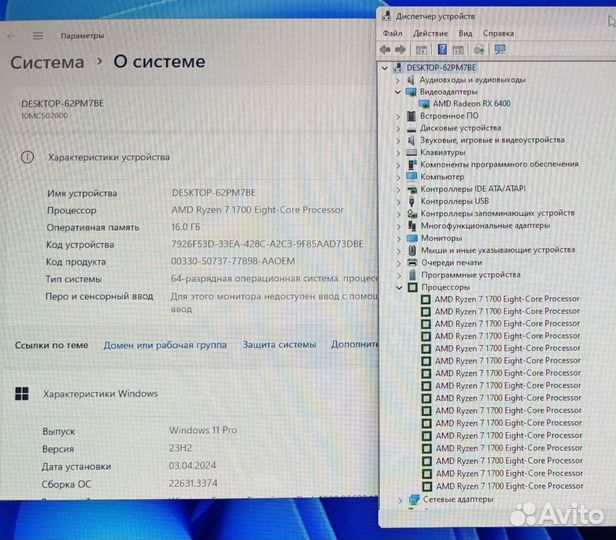Image resolution: width=616 pixels, height=540 pixels.
Task: Open hamburger navigation menu in Settings
Action: [38, 36]
